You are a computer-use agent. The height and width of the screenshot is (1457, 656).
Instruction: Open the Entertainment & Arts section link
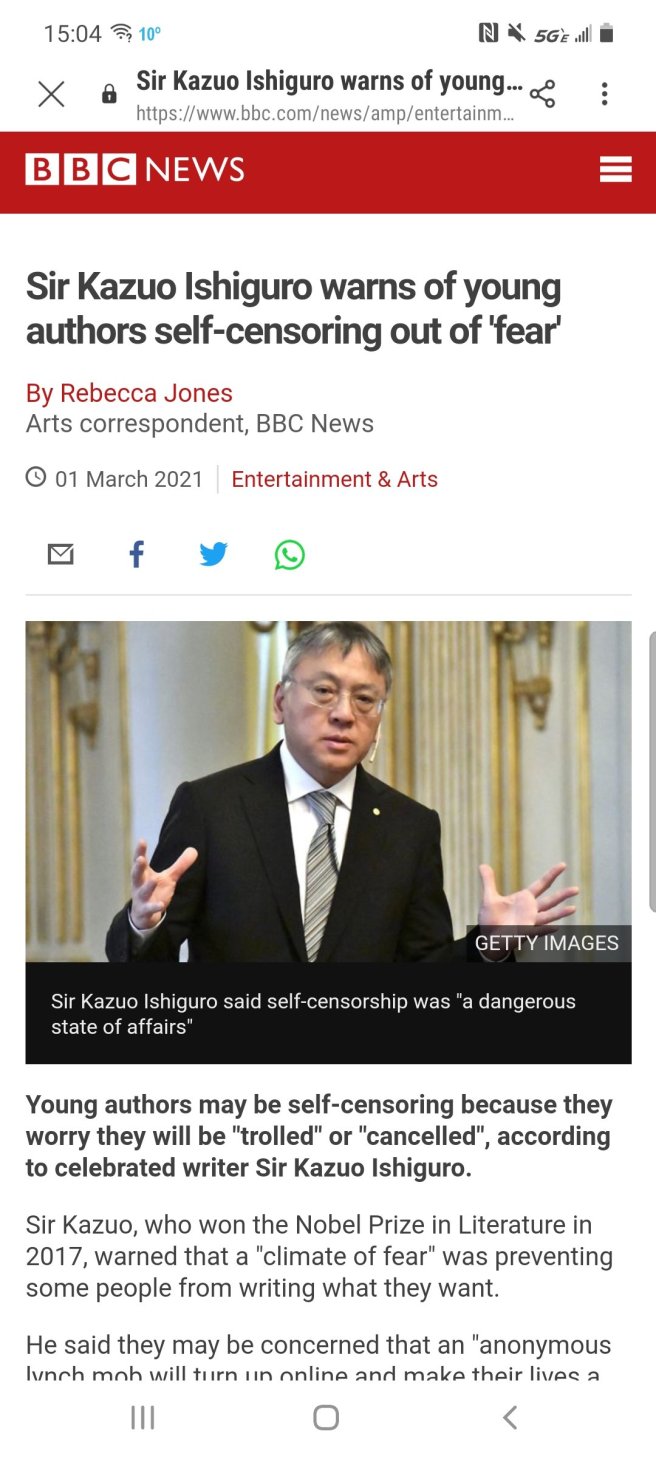tap(334, 479)
